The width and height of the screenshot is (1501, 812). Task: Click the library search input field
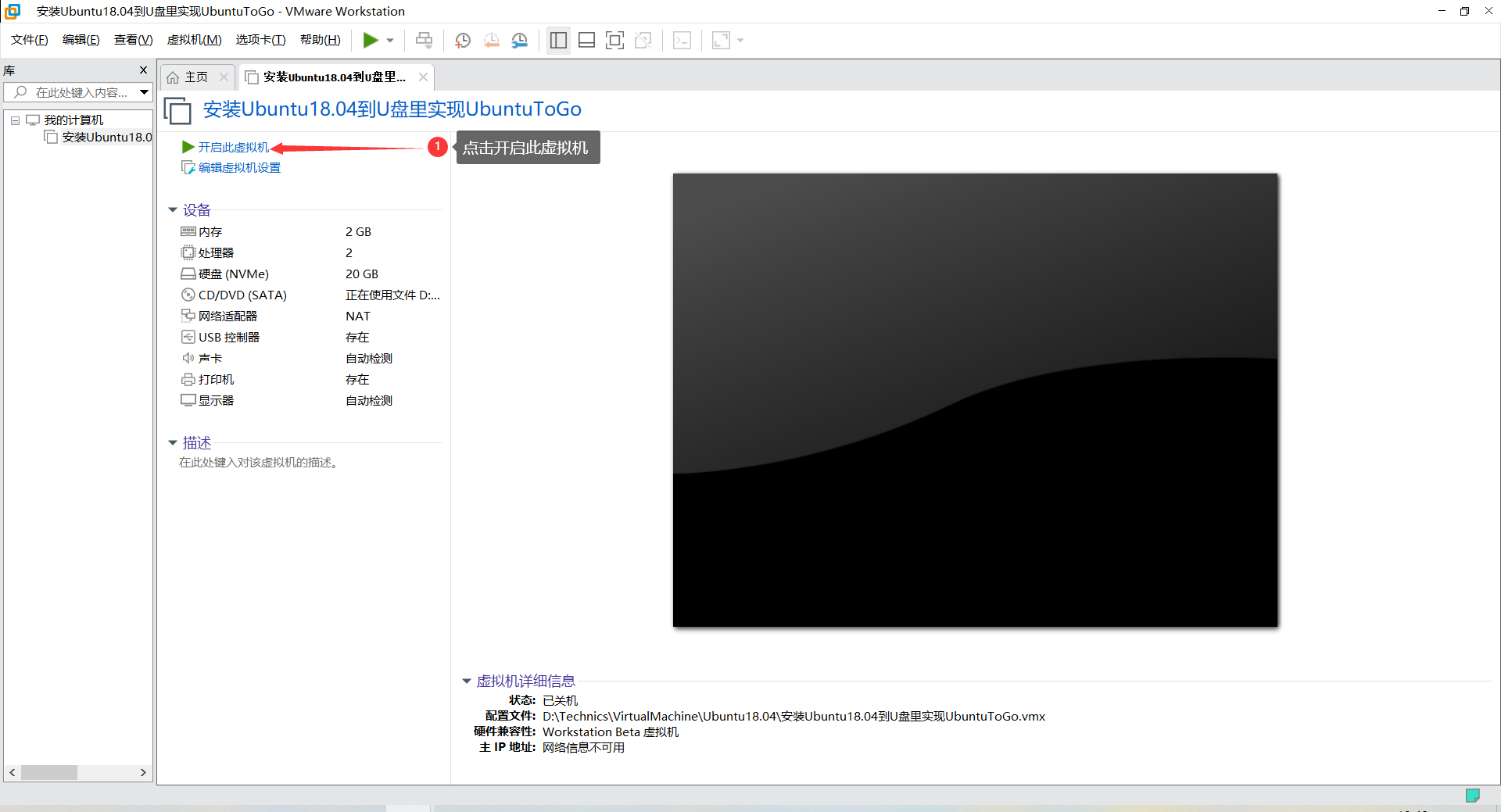pyautogui.click(x=73, y=92)
